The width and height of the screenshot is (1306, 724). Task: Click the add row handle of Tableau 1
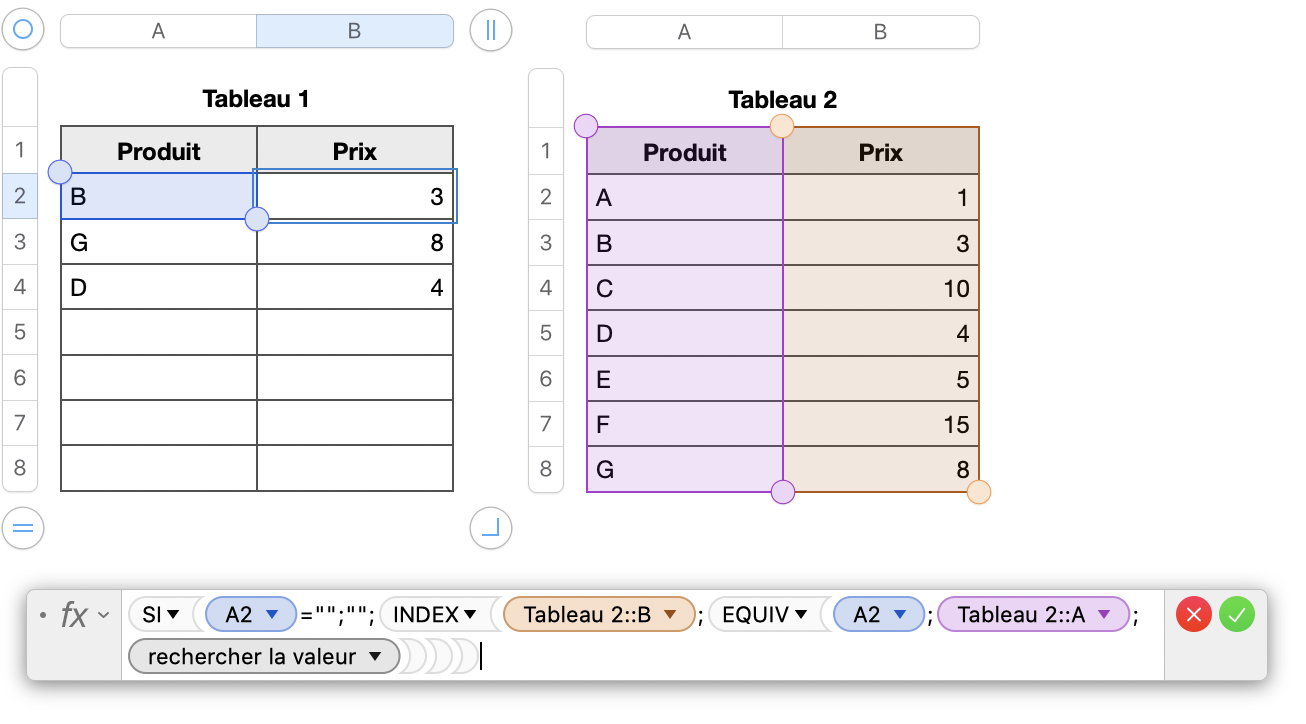click(x=23, y=527)
